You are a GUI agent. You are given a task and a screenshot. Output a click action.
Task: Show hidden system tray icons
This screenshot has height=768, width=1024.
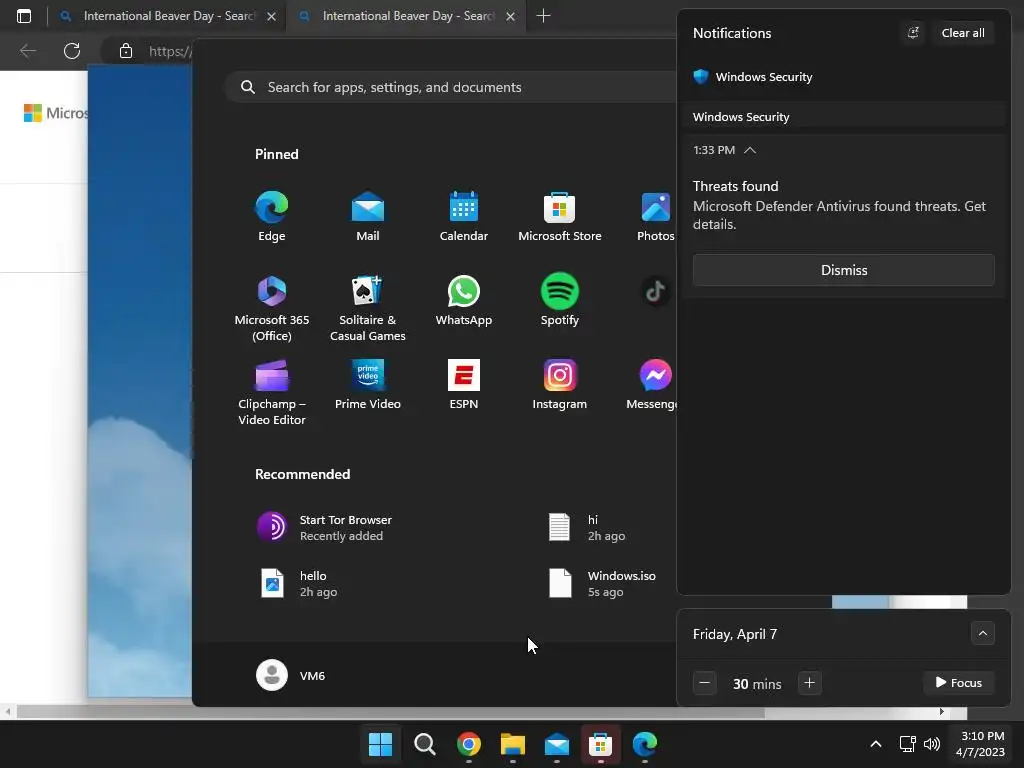pyautogui.click(x=876, y=744)
